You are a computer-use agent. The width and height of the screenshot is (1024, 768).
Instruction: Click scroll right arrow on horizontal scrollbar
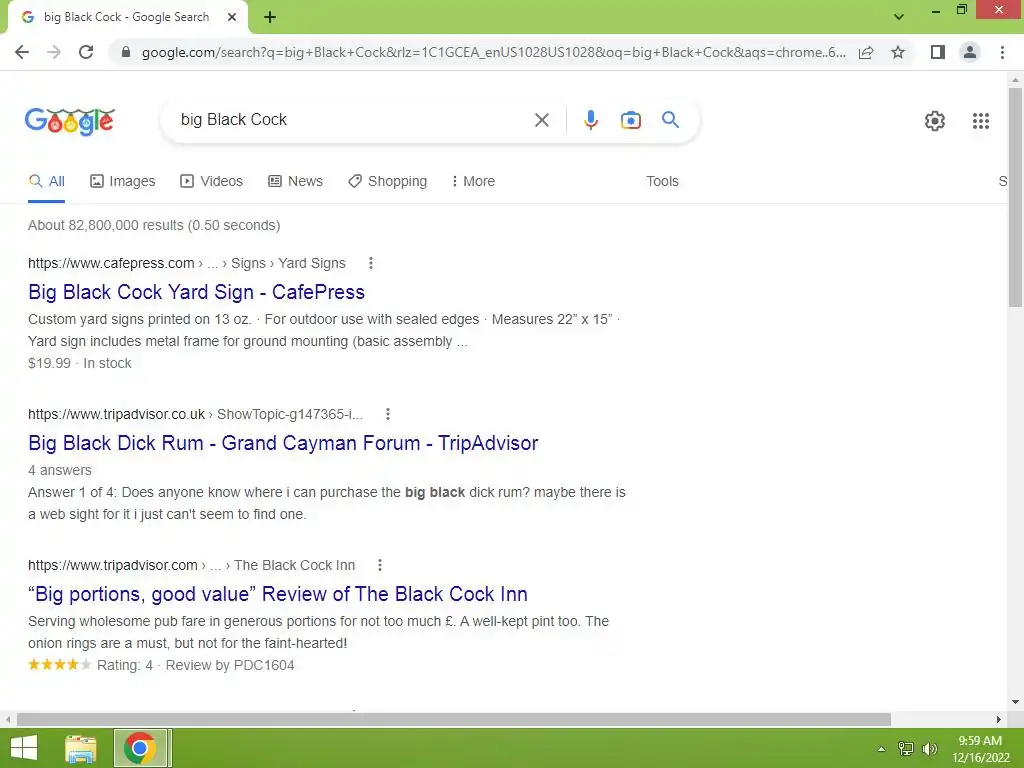coord(998,720)
